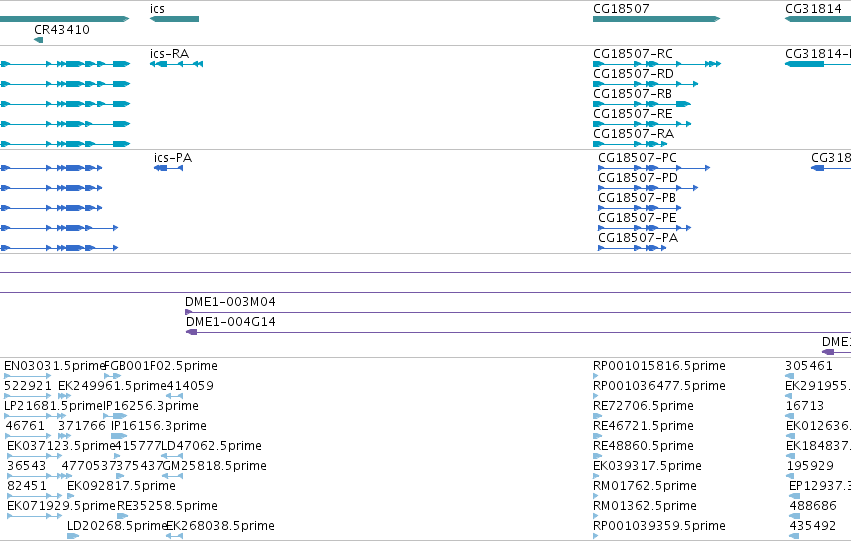Select EST RP001039359.5prime
This screenshot has height=541, width=851.
(659, 526)
